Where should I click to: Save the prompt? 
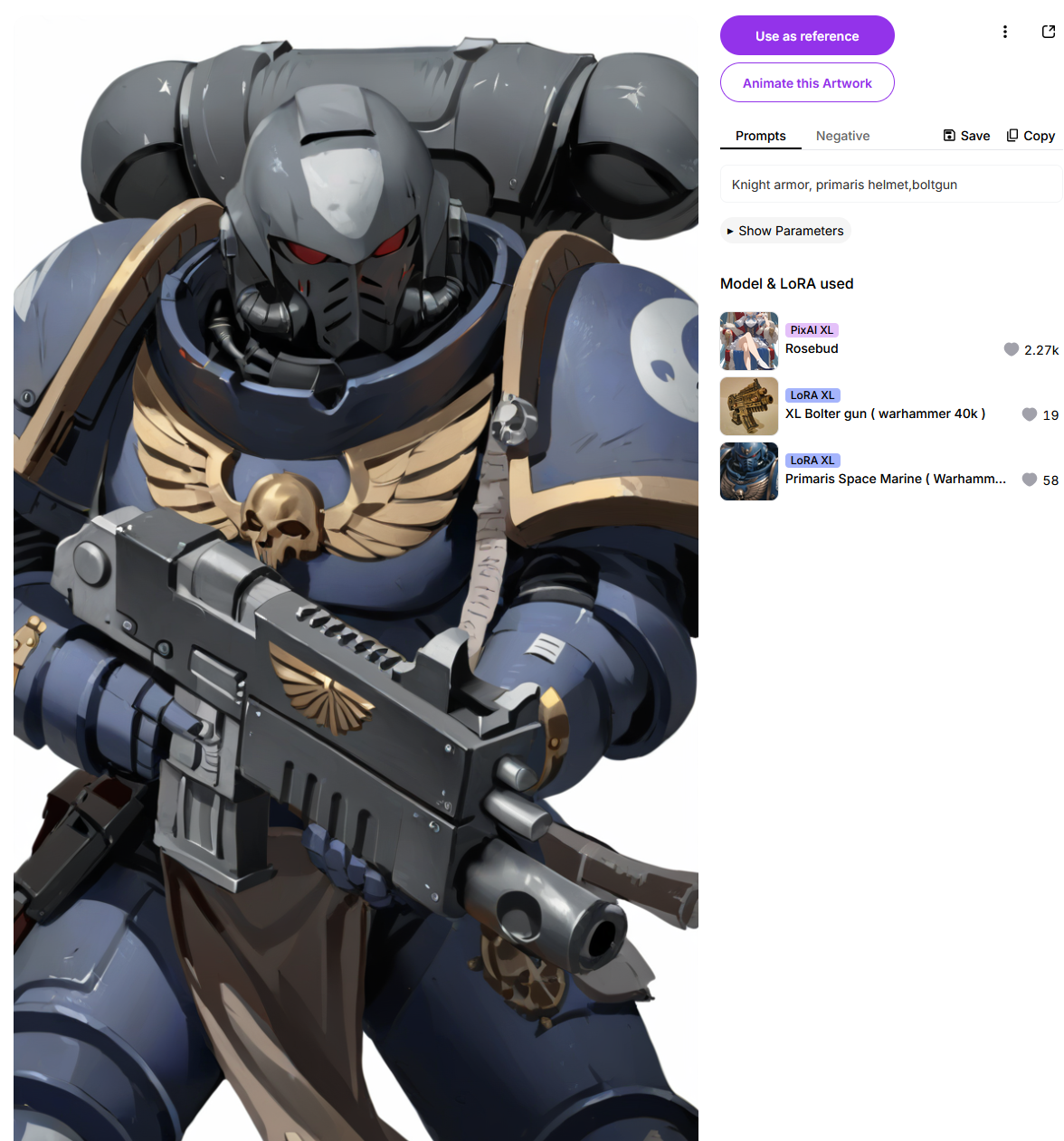tap(966, 136)
